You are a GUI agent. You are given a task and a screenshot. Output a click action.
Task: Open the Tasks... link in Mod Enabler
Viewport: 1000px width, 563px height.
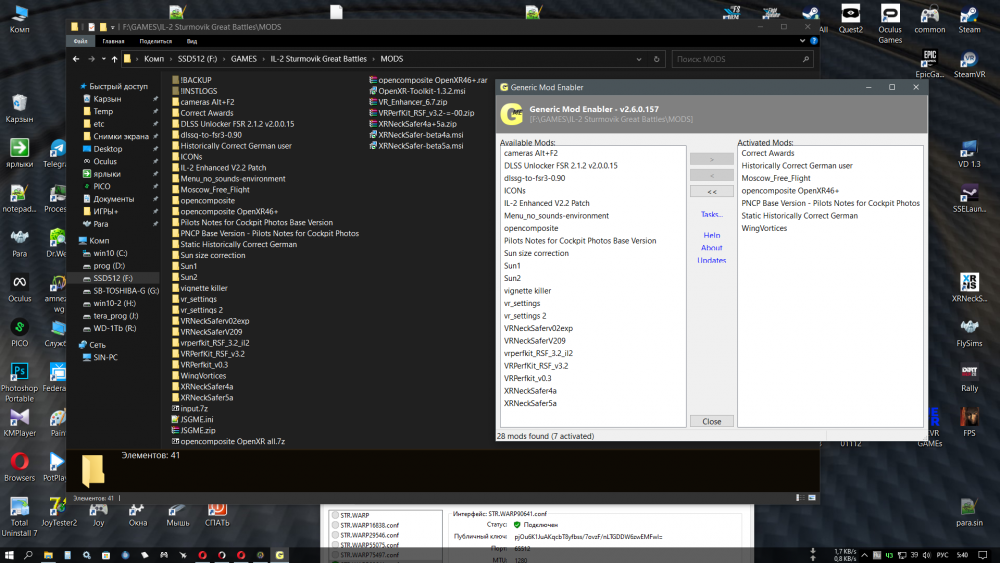(711, 214)
